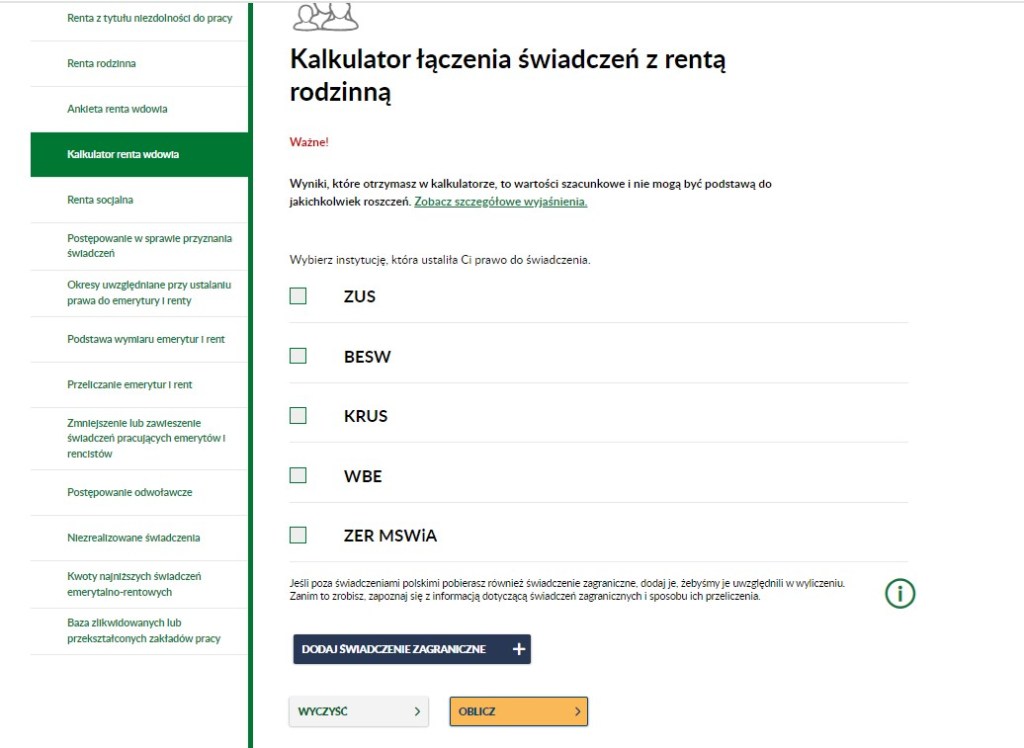The height and width of the screenshot is (748, 1024).
Task: Open the Renta socjalna section
Action: click(x=100, y=200)
